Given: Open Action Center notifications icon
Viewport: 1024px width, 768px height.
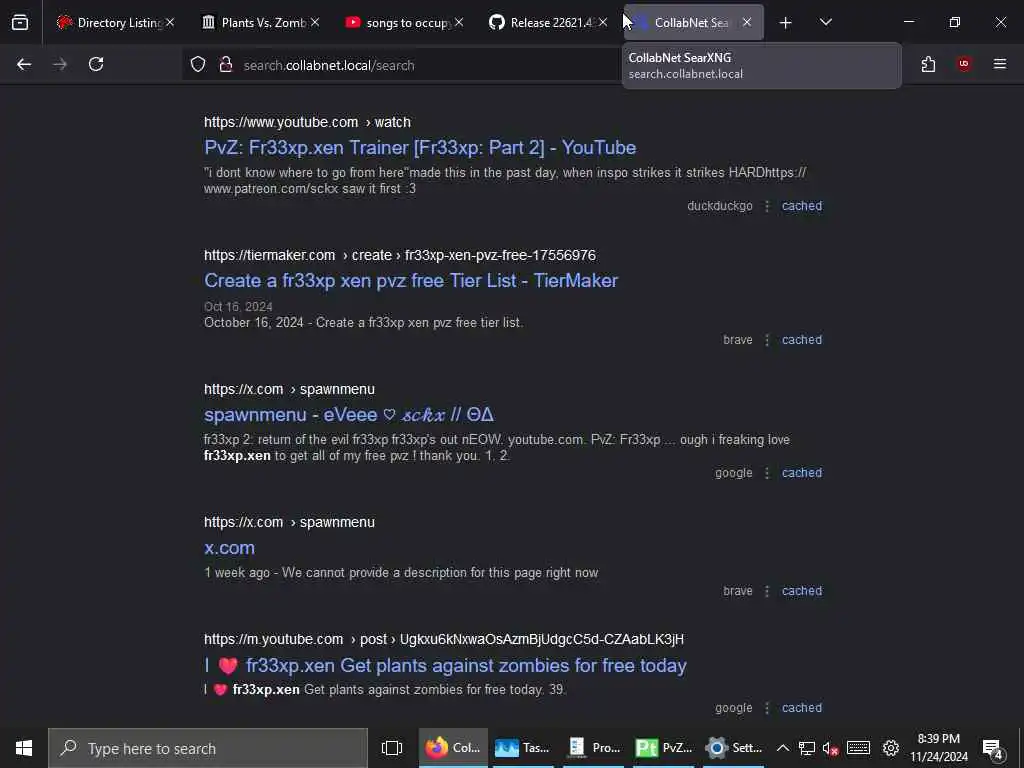Looking at the screenshot, I should [x=993, y=748].
